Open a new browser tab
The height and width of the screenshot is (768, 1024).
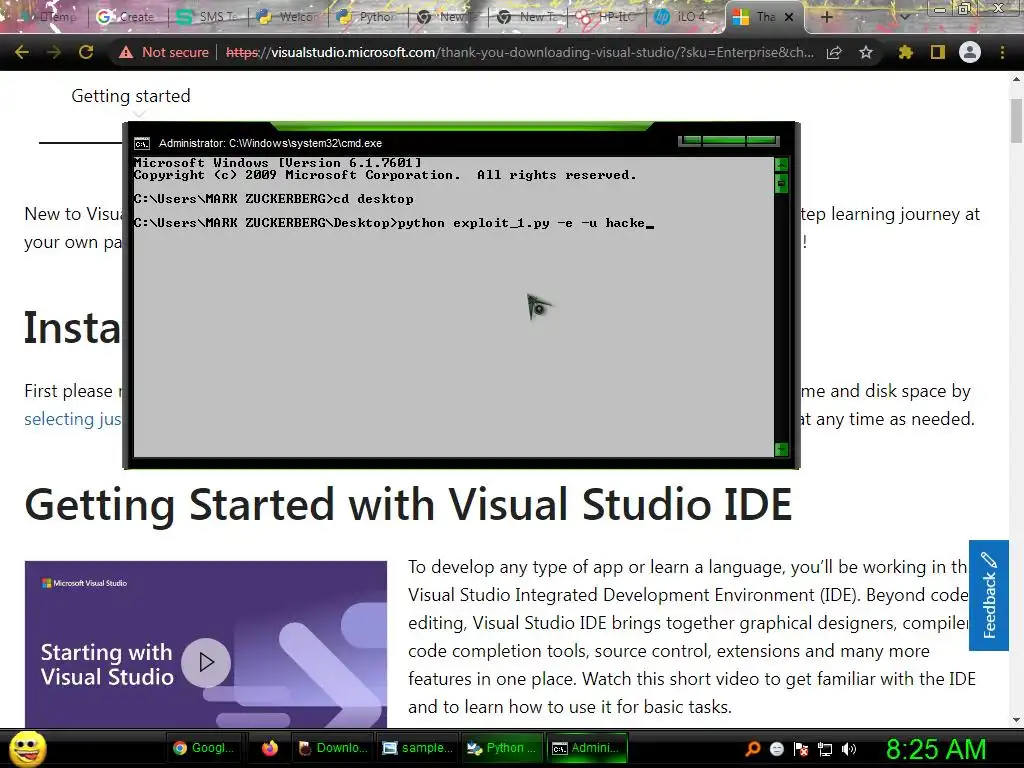826,17
